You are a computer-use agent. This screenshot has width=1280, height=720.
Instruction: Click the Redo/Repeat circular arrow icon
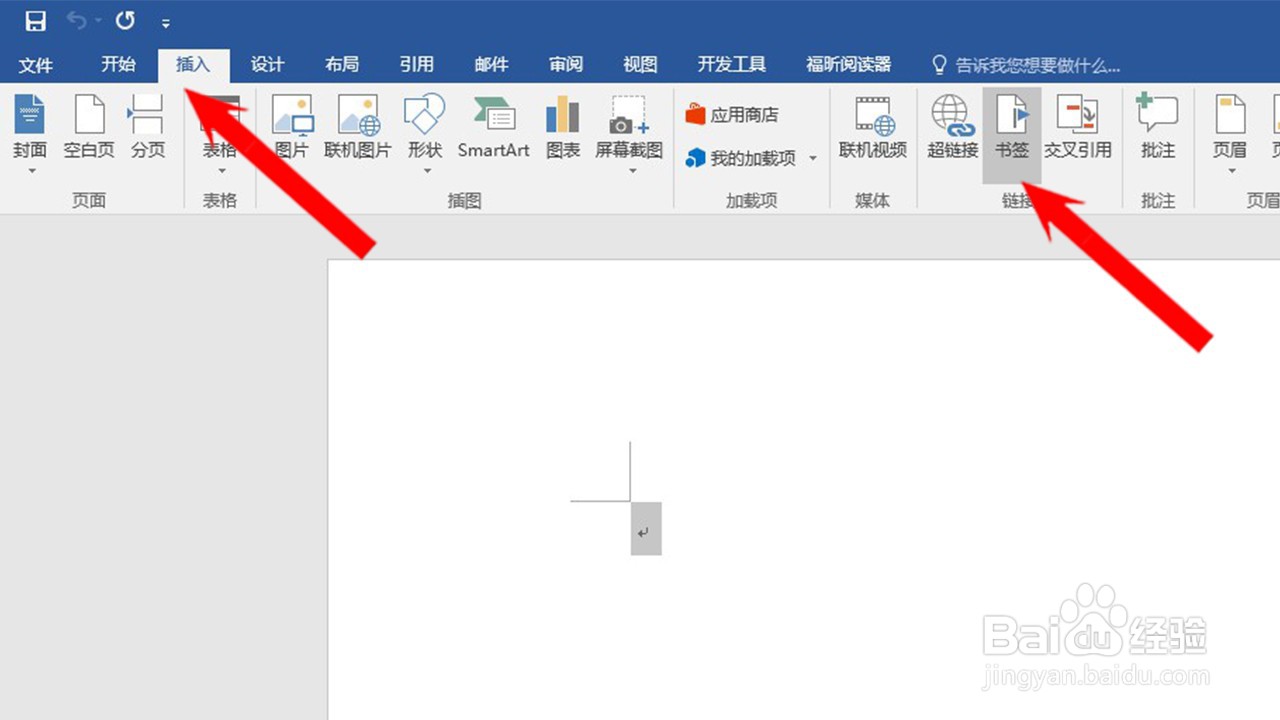point(125,21)
